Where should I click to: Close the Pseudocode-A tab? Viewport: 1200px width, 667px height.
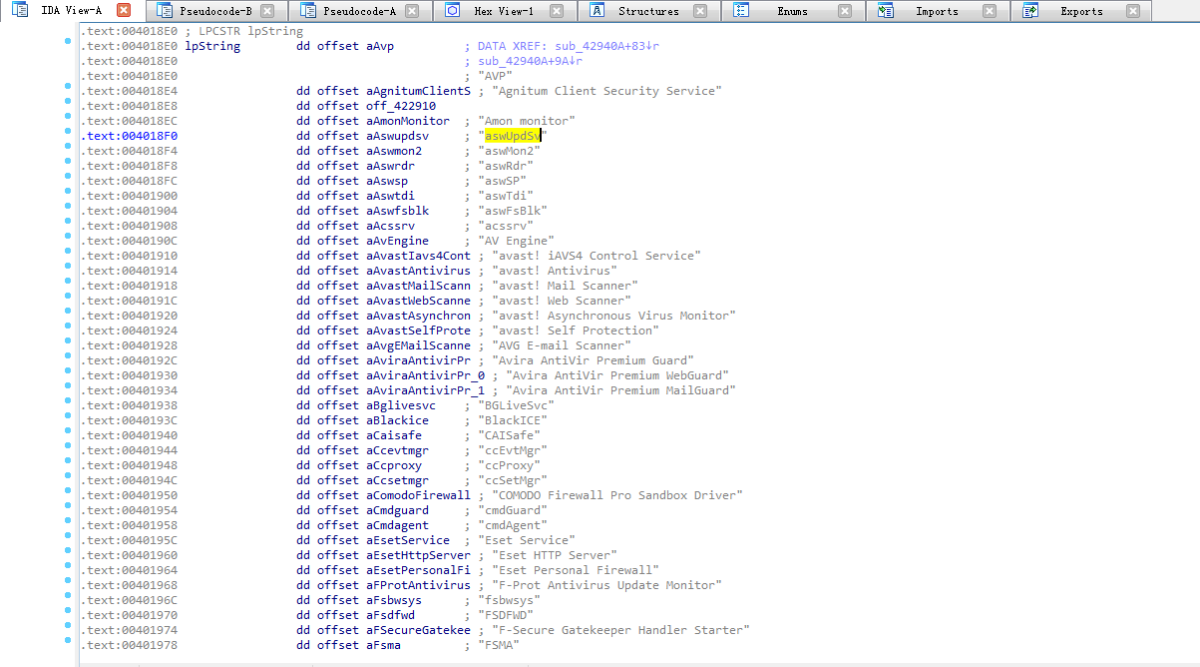412,11
